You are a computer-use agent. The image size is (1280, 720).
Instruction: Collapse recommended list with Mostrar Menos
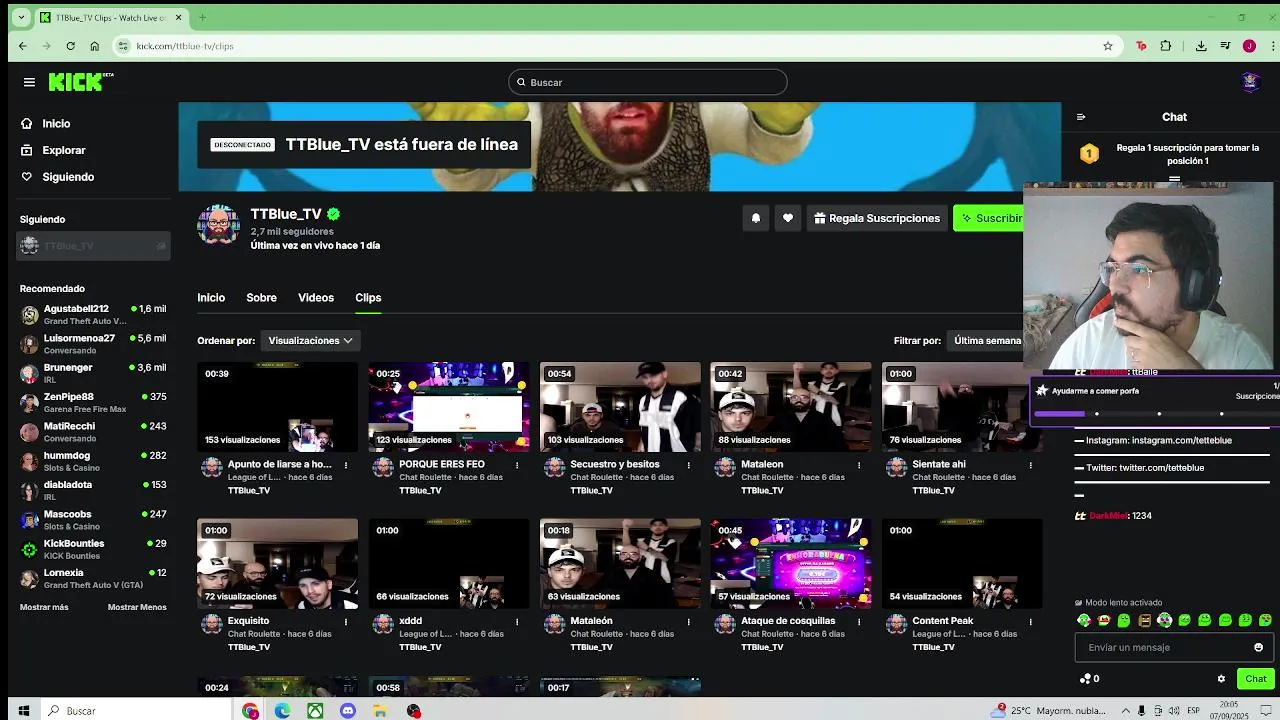click(x=137, y=607)
